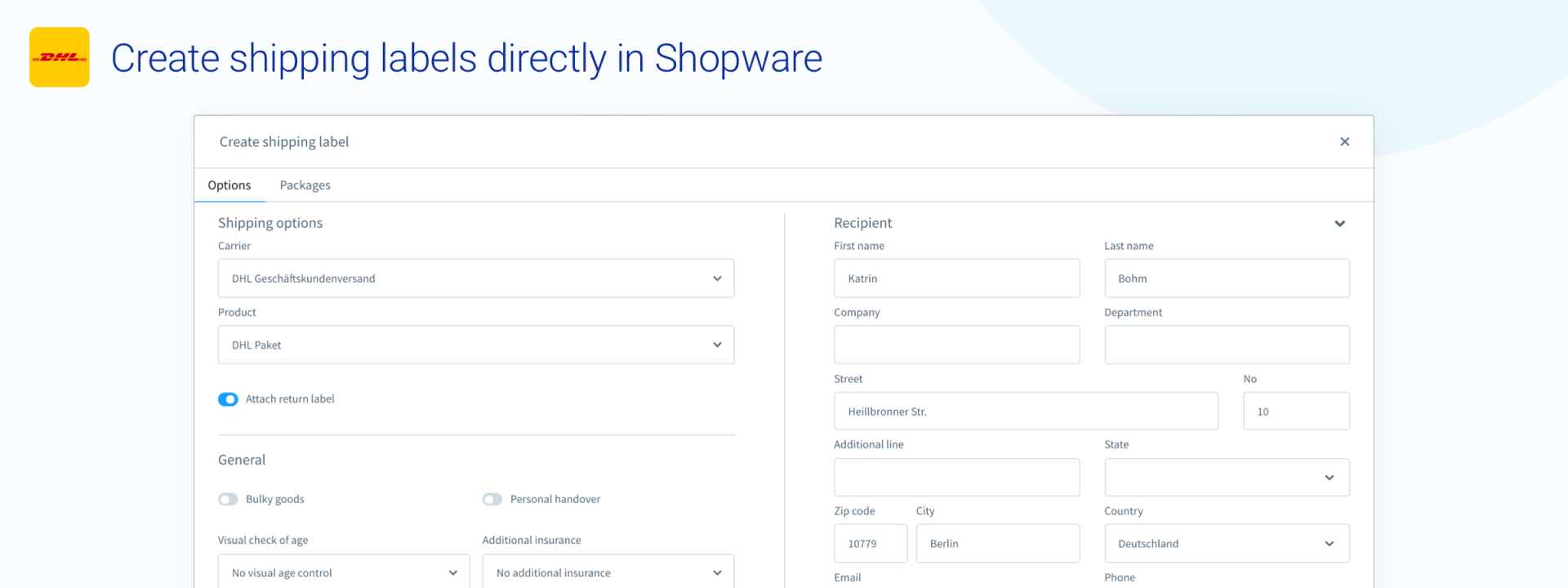Open the Packages tab

coord(305,185)
